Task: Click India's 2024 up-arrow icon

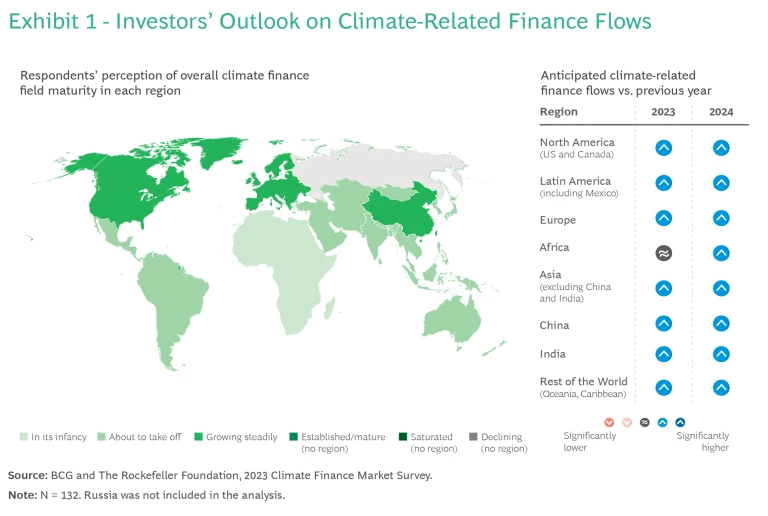Action: coord(721,353)
